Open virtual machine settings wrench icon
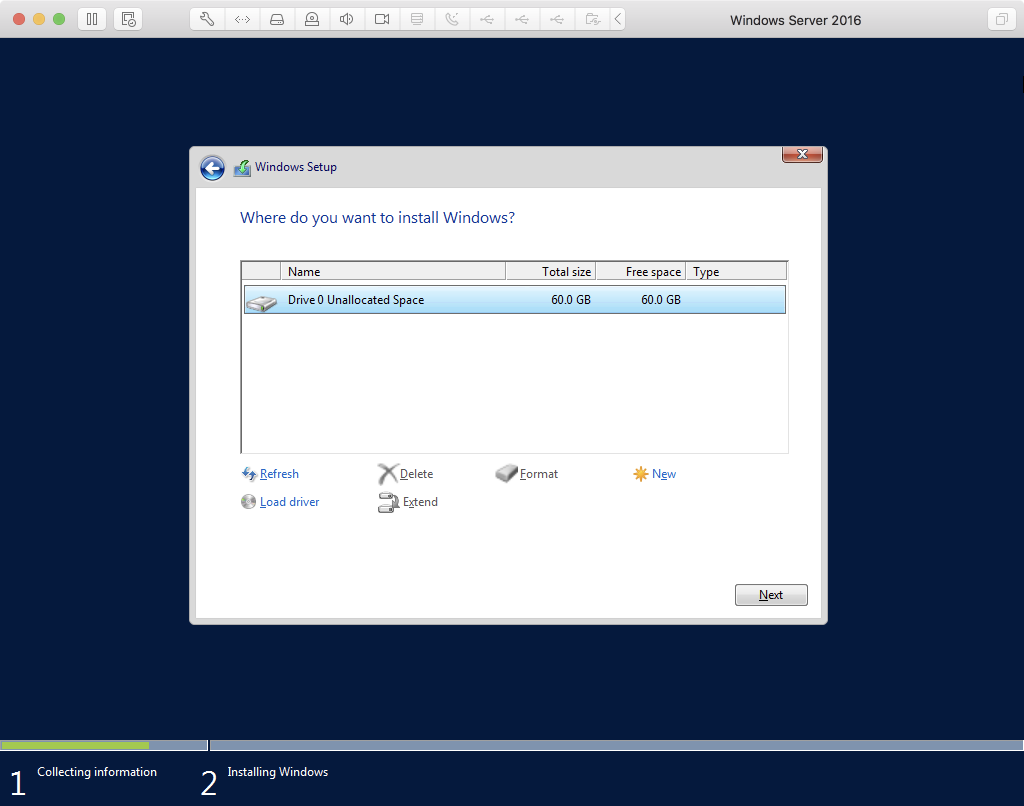Screen dimensions: 1024x806 click(207, 19)
